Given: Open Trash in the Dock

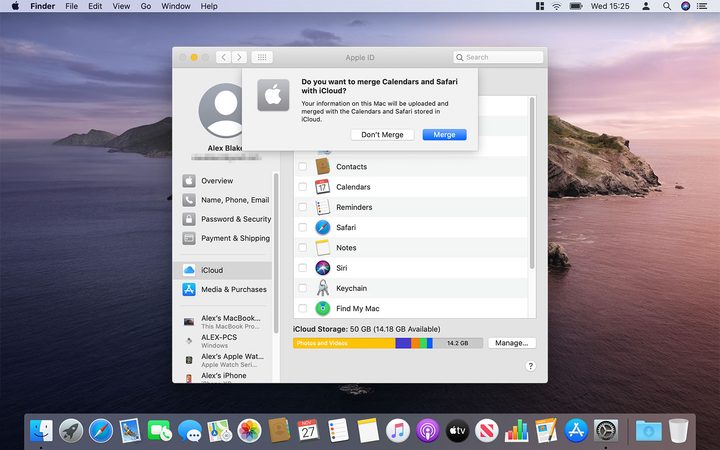Looking at the screenshot, I should (678, 430).
